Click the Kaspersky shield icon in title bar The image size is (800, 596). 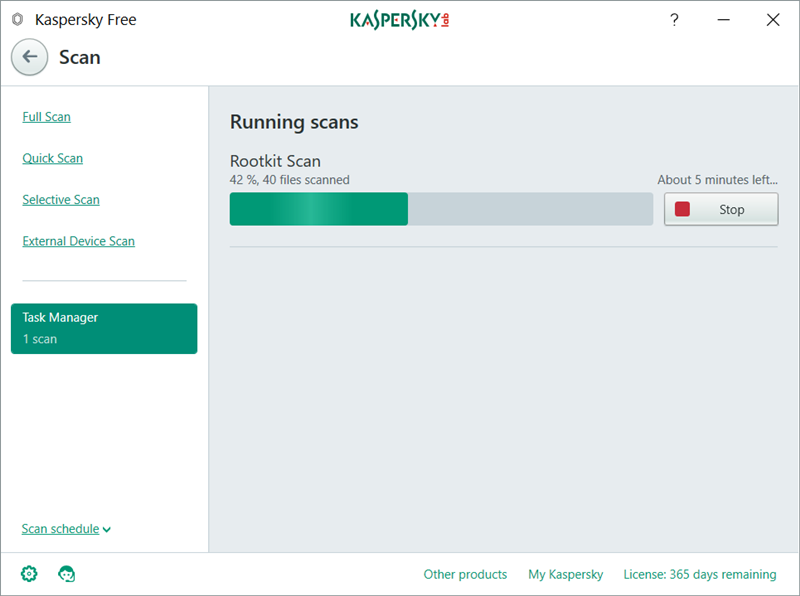point(18,20)
